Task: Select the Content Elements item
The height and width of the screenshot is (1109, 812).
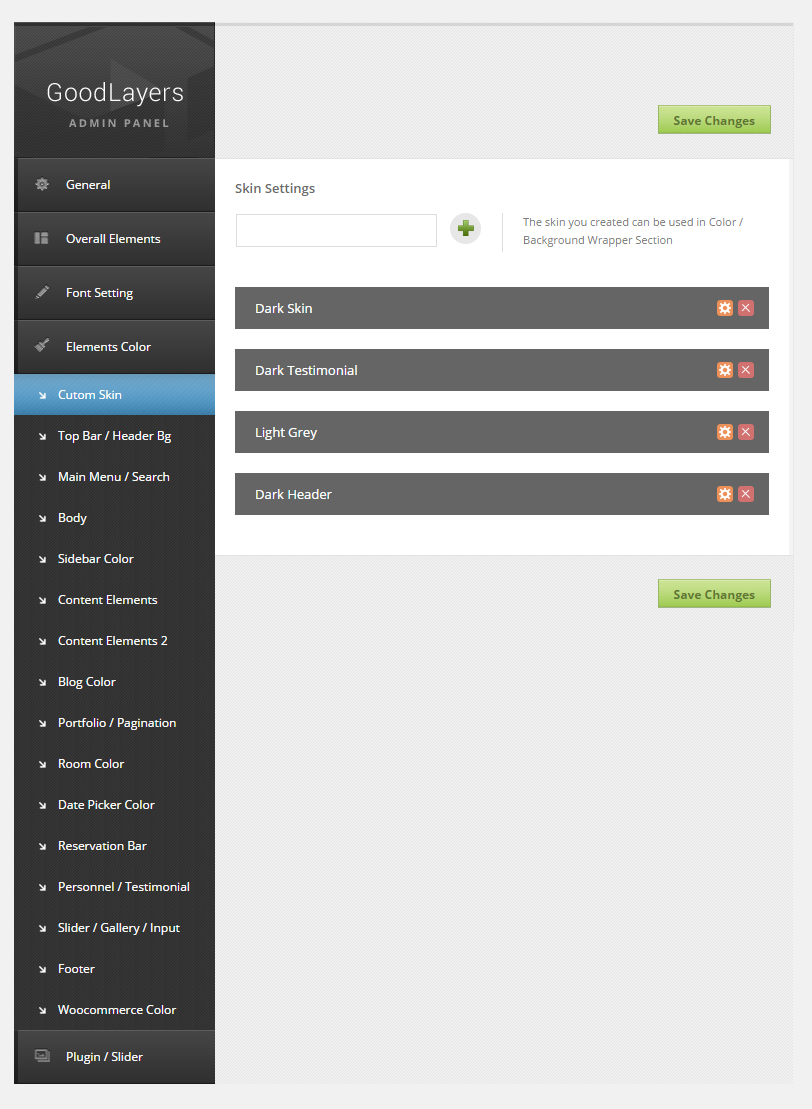Action: pos(115,600)
